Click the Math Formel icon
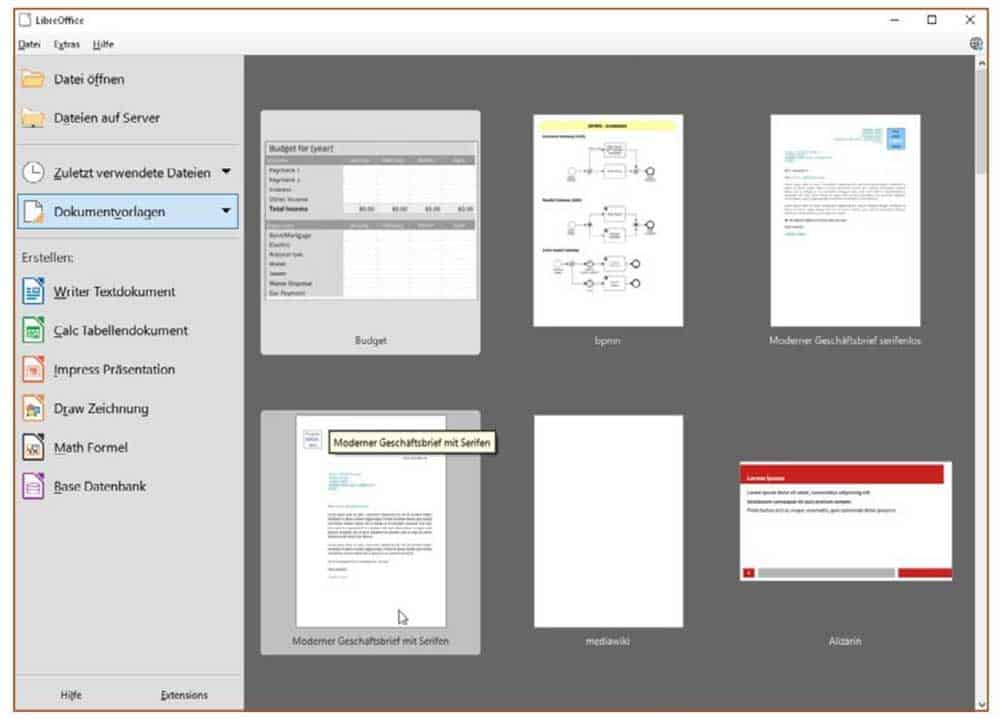The width and height of the screenshot is (1000, 718). (33, 447)
